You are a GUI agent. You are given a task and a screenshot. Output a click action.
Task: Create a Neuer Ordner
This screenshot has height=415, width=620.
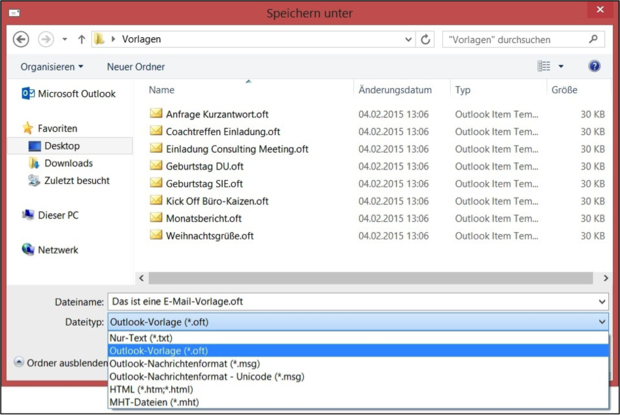(136, 67)
